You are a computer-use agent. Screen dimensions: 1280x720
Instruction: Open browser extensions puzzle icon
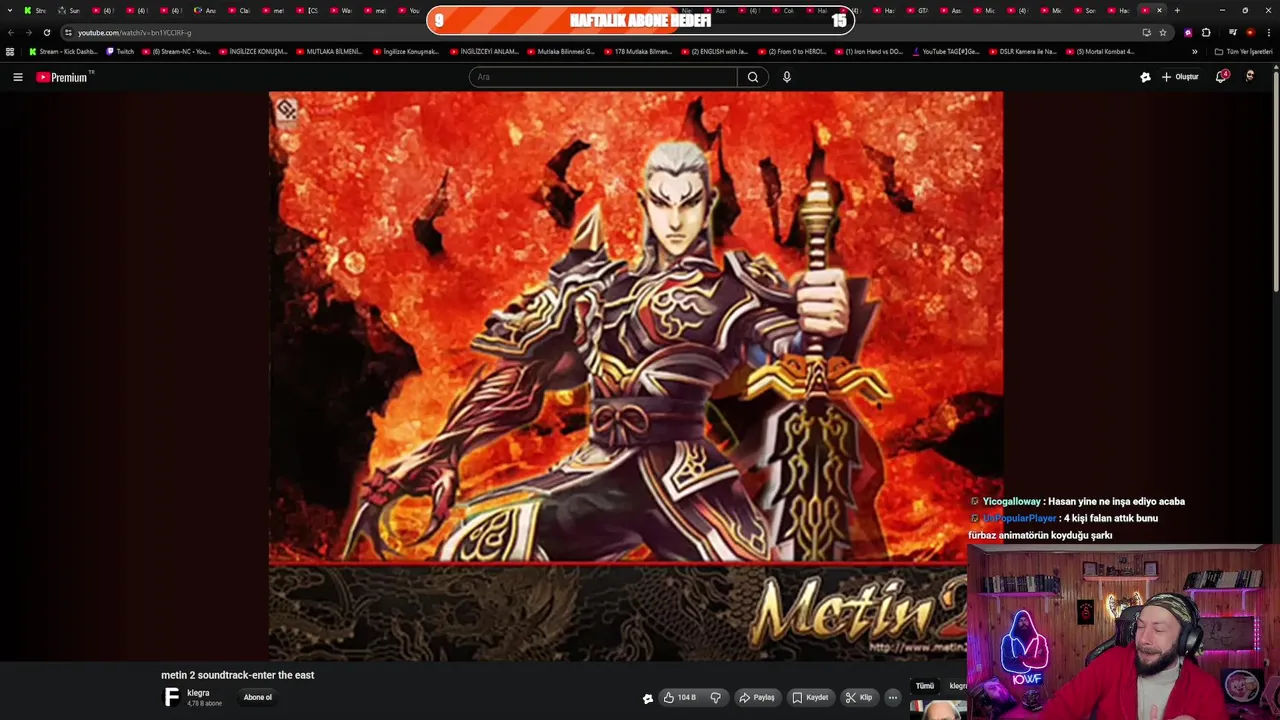point(1206,33)
